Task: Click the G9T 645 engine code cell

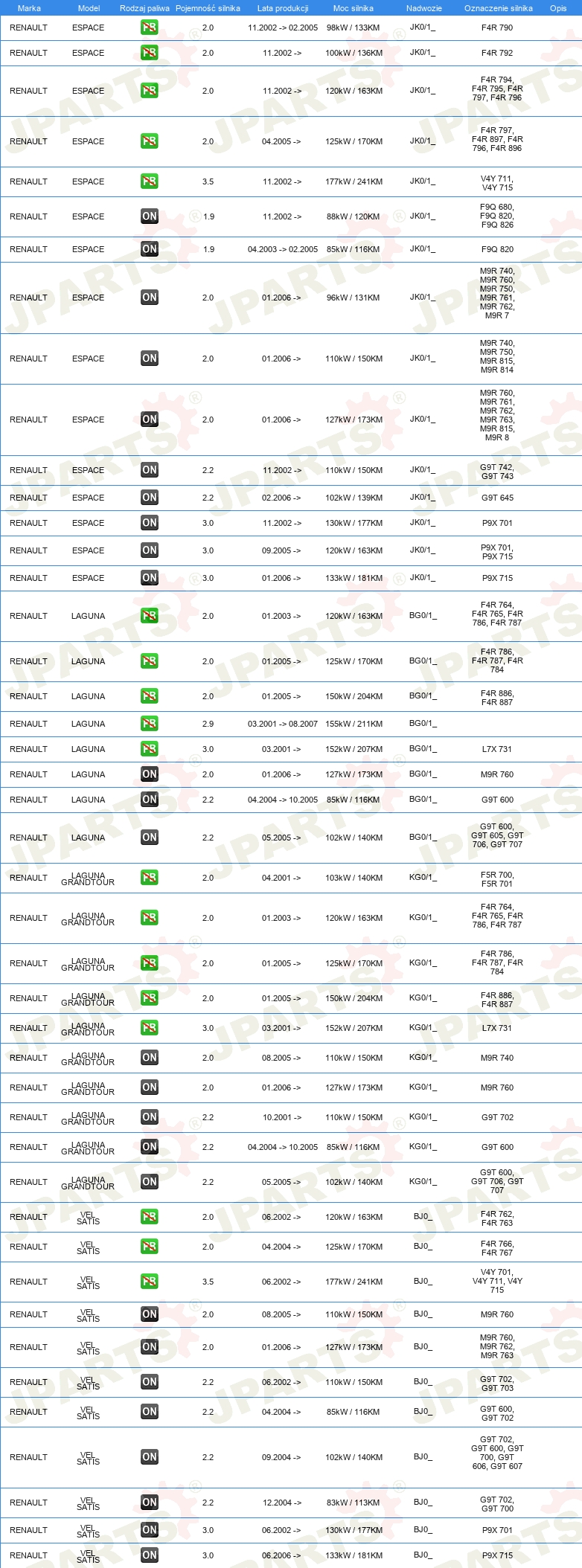Action: tap(497, 498)
